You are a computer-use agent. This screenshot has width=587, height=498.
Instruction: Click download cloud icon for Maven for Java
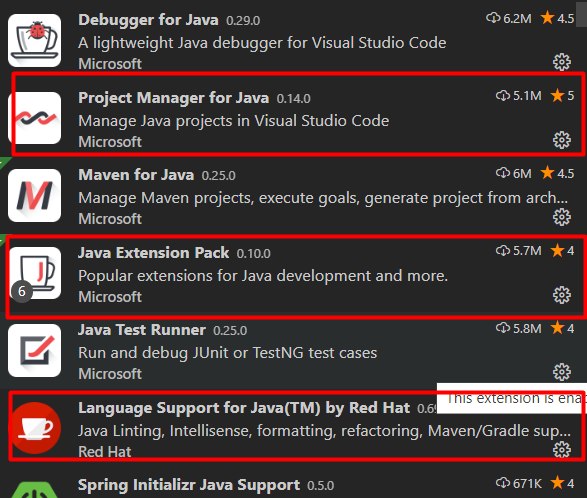(x=503, y=173)
